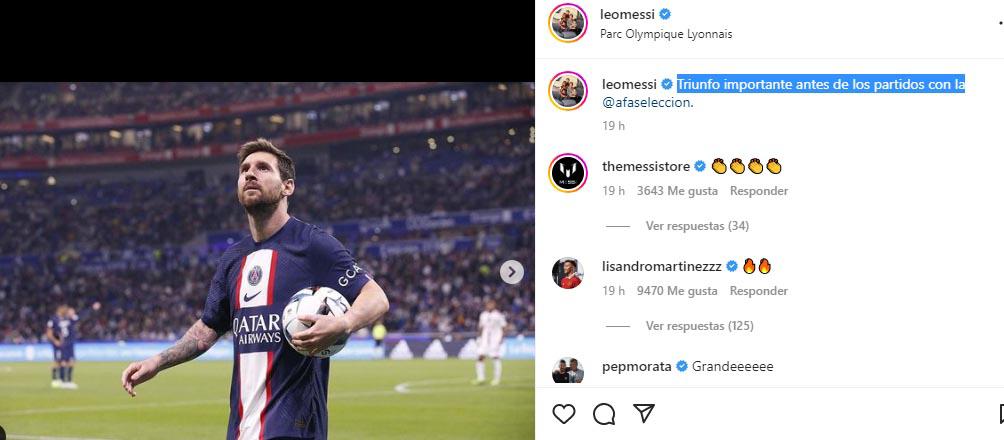Open the @afaseleccion mention
The image size is (1004, 440).
click(x=646, y=102)
